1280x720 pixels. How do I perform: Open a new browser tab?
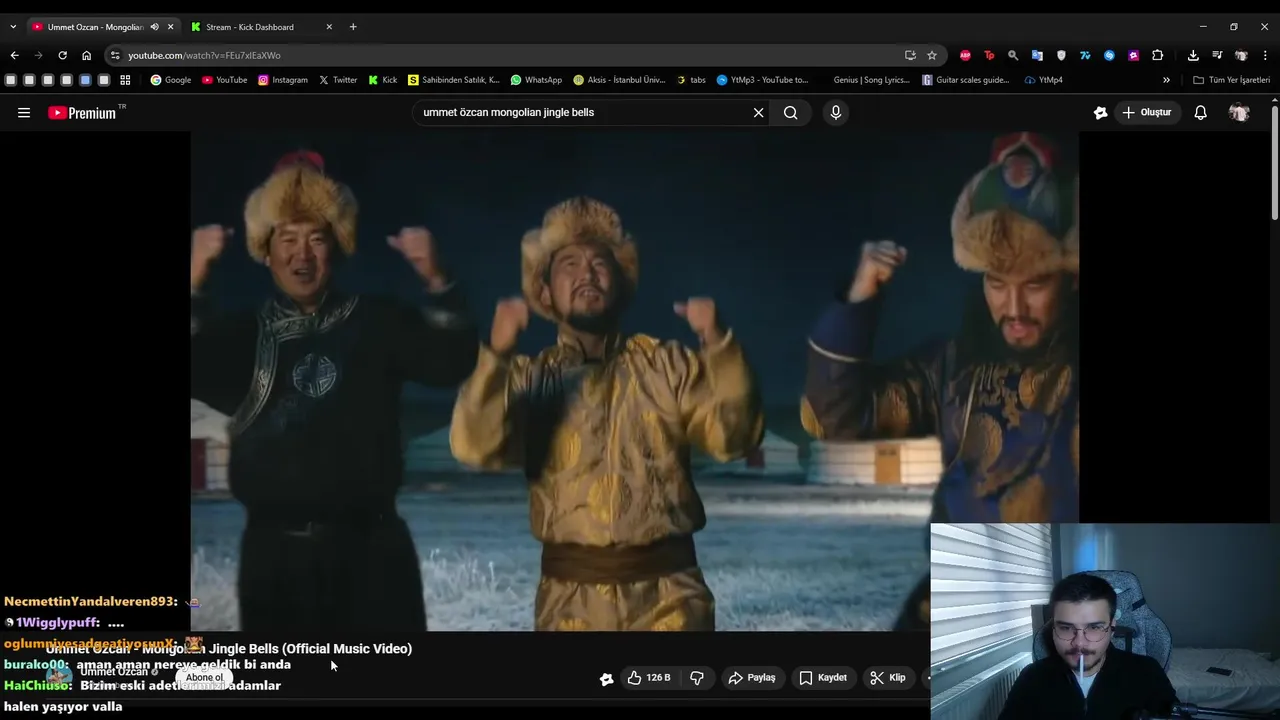point(353,27)
